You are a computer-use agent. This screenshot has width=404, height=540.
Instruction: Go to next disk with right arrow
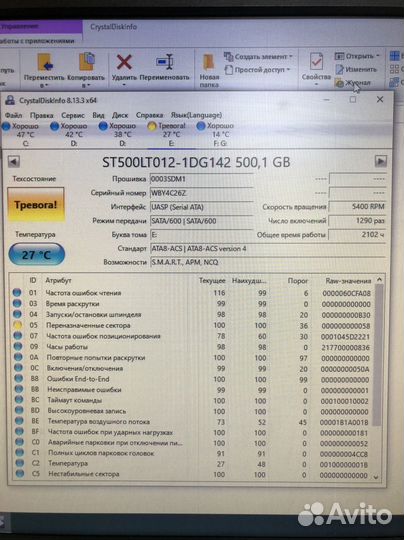[x=381, y=161]
